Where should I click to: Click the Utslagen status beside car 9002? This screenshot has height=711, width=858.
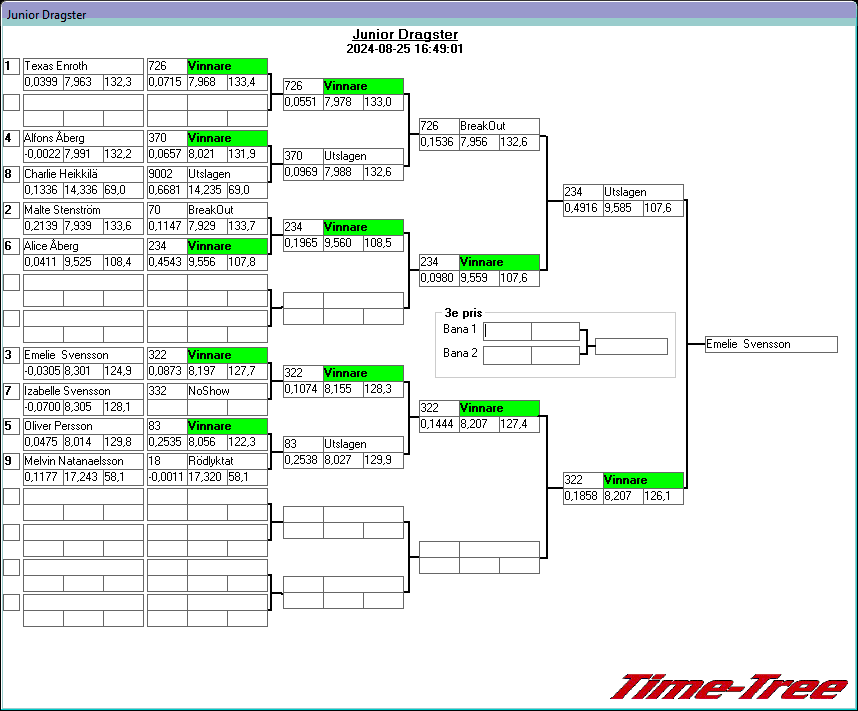227,174
